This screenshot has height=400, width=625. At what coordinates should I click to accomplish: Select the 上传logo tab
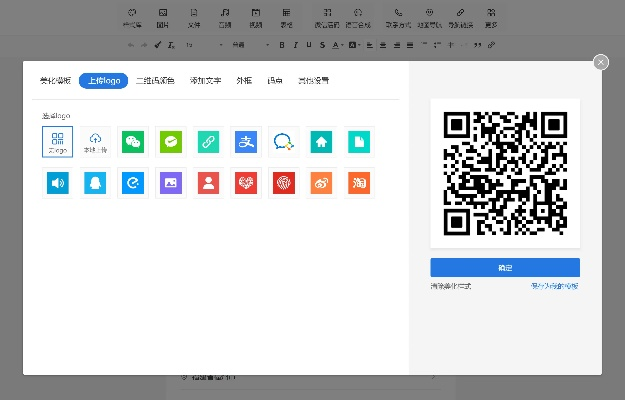pos(104,81)
